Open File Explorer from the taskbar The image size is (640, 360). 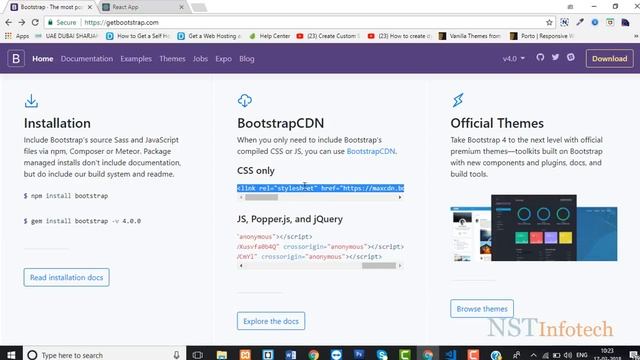(222, 355)
